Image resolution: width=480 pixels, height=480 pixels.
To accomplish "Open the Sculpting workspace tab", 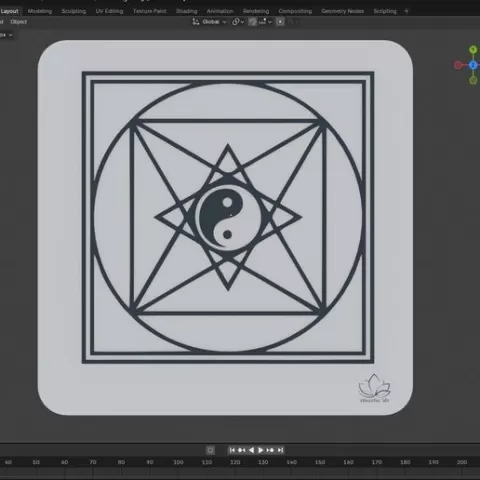I will (74, 11).
